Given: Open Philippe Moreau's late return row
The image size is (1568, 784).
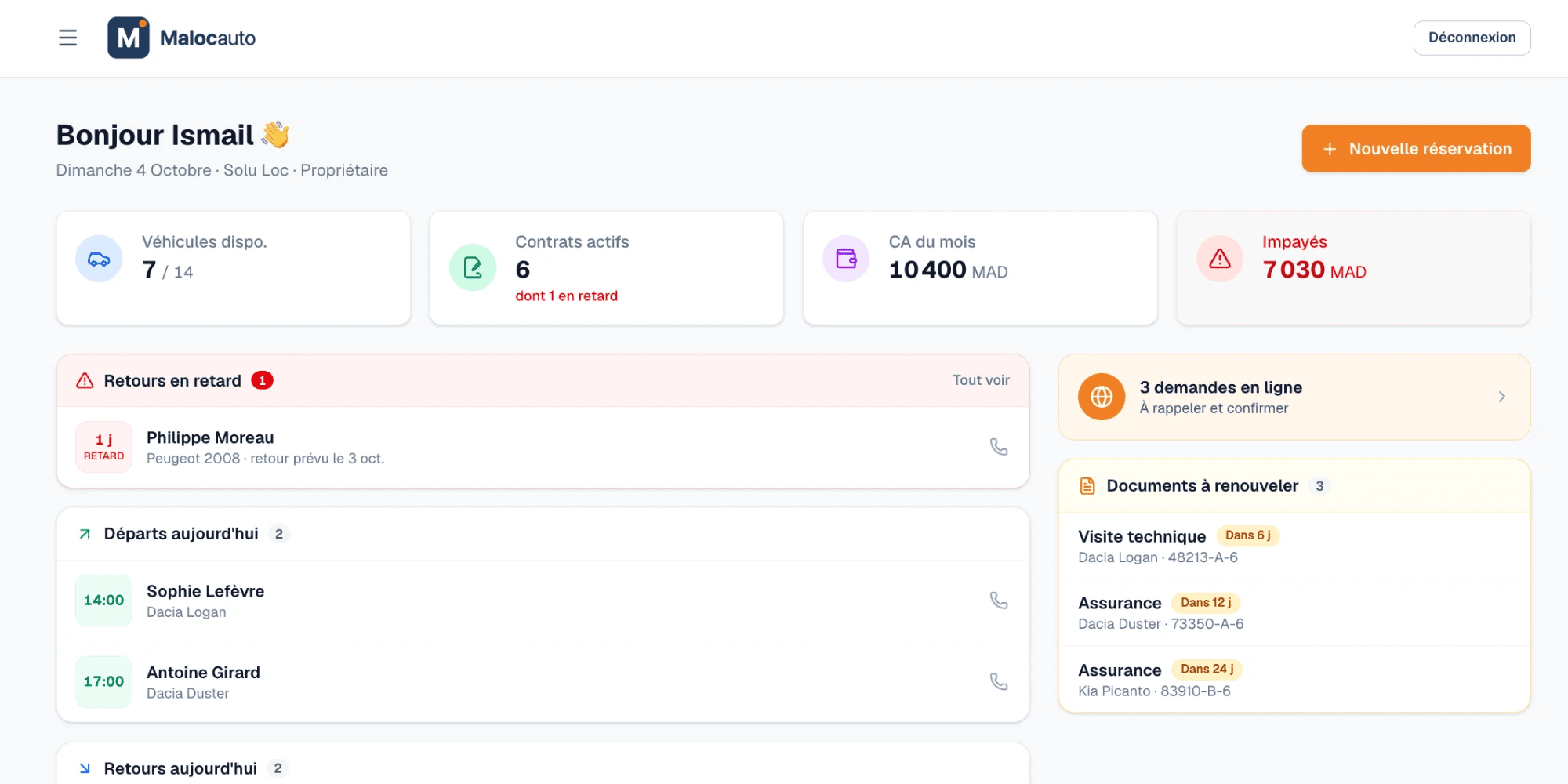Looking at the screenshot, I should click(x=543, y=447).
